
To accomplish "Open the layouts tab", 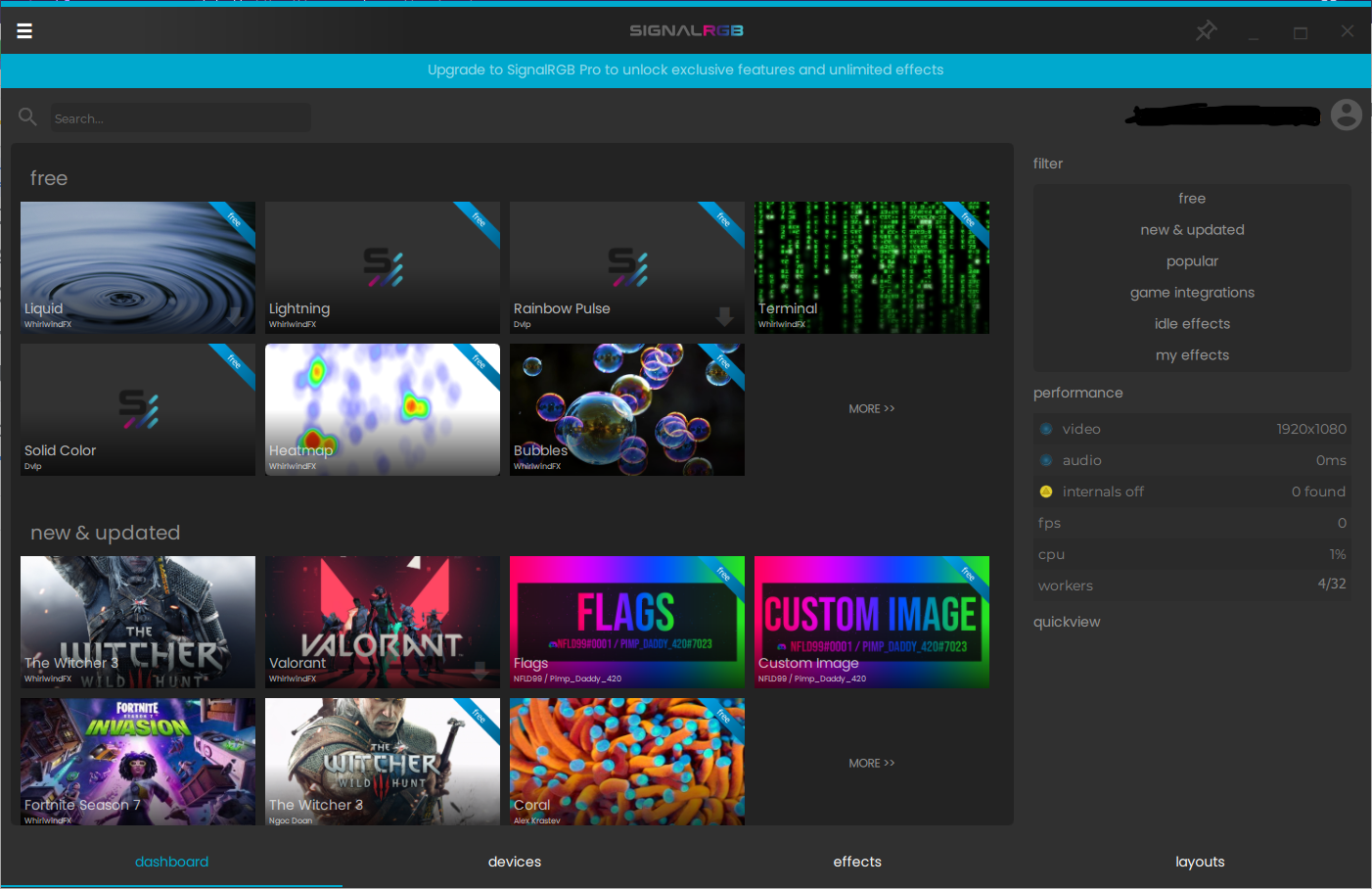I will [x=1200, y=862].
